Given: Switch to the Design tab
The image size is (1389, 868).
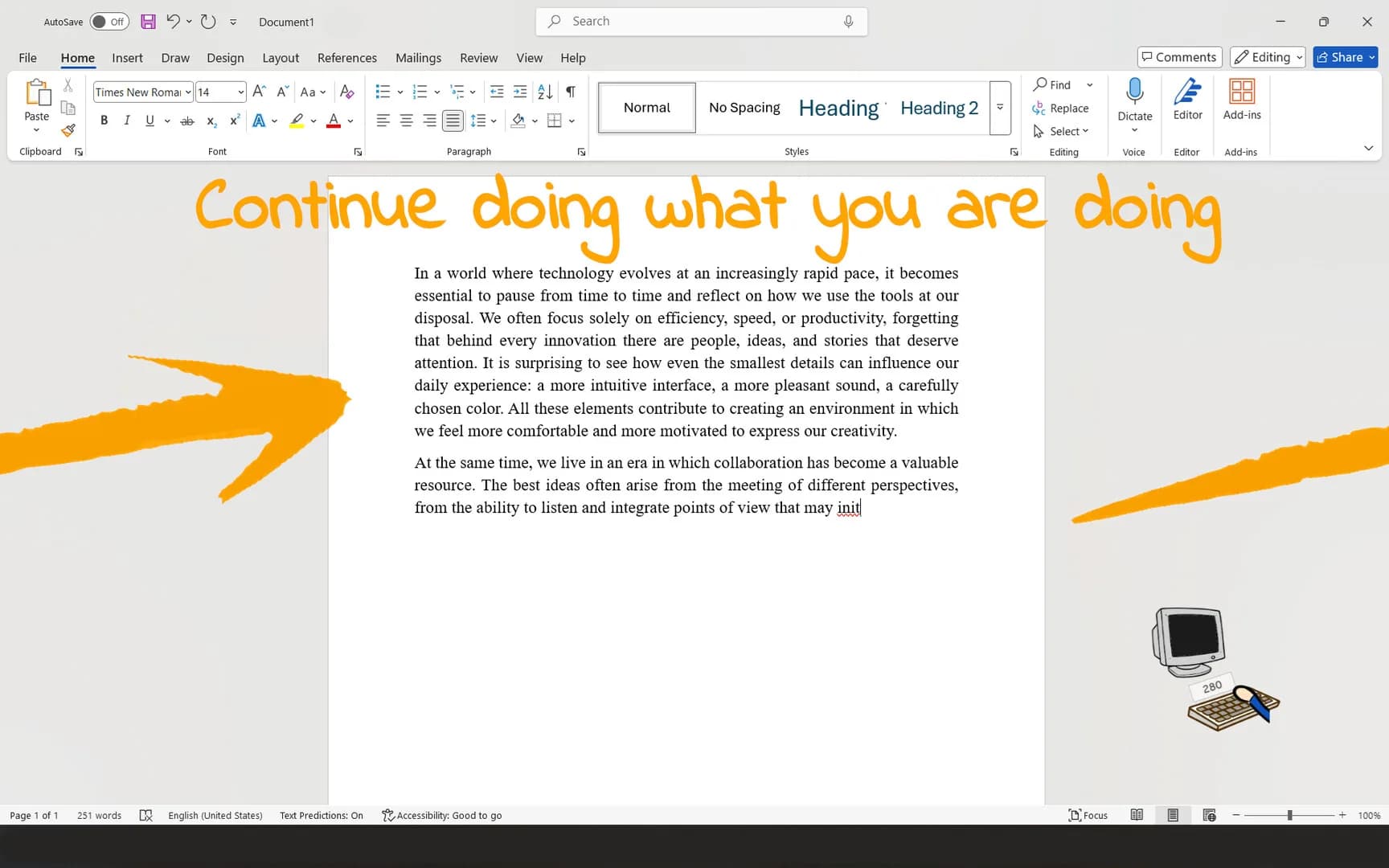Looking at the screenshot, I should 225,58.
